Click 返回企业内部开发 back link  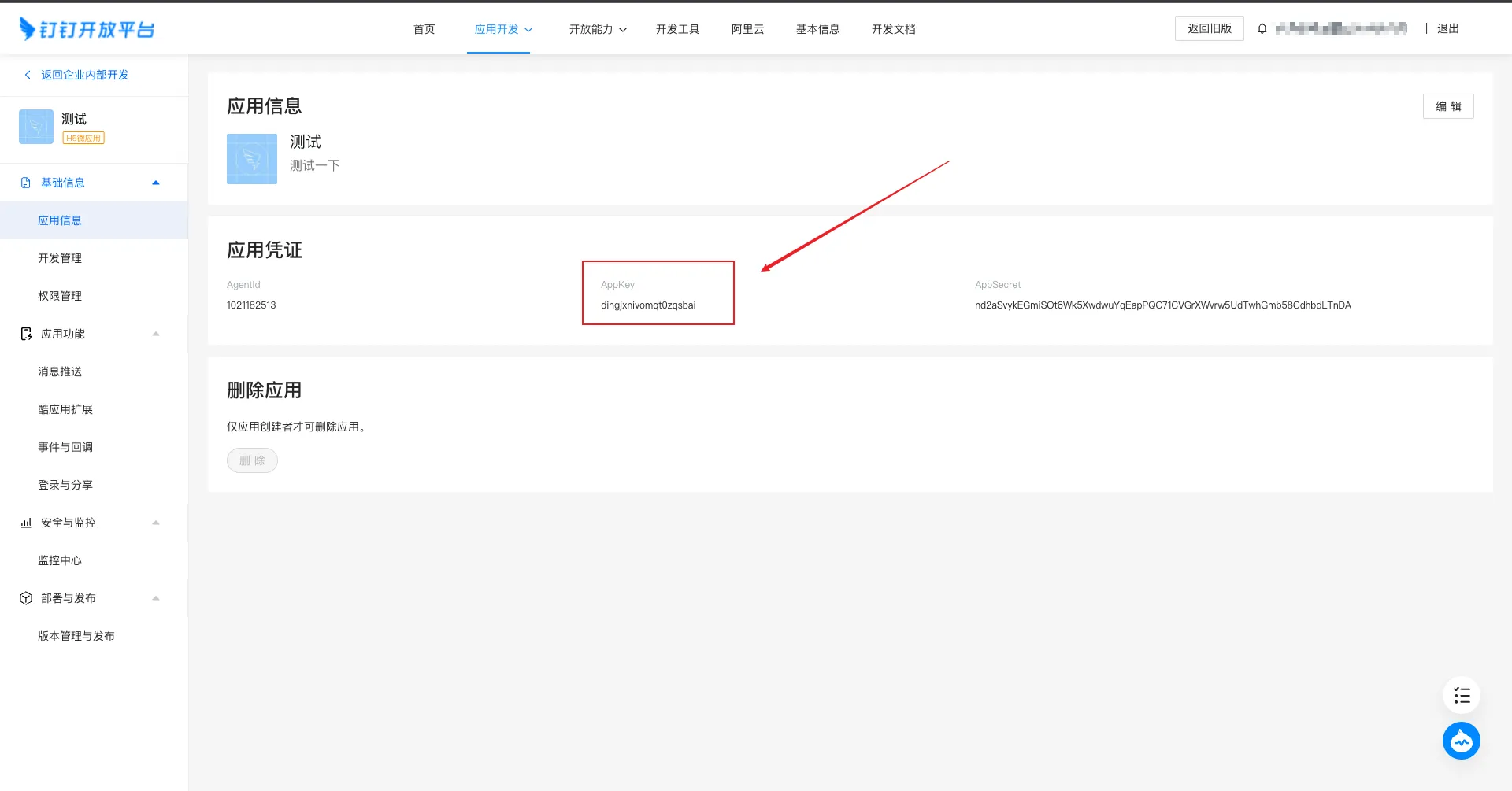pyautogui.click(x=84, y=75)
